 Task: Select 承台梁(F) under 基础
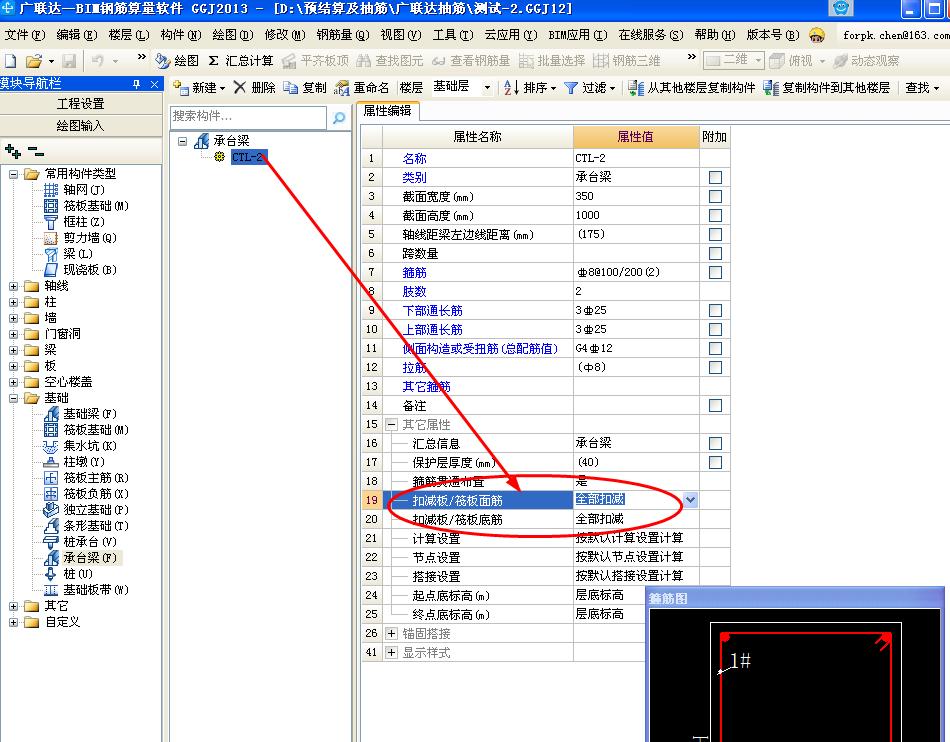tap(81, 558)
